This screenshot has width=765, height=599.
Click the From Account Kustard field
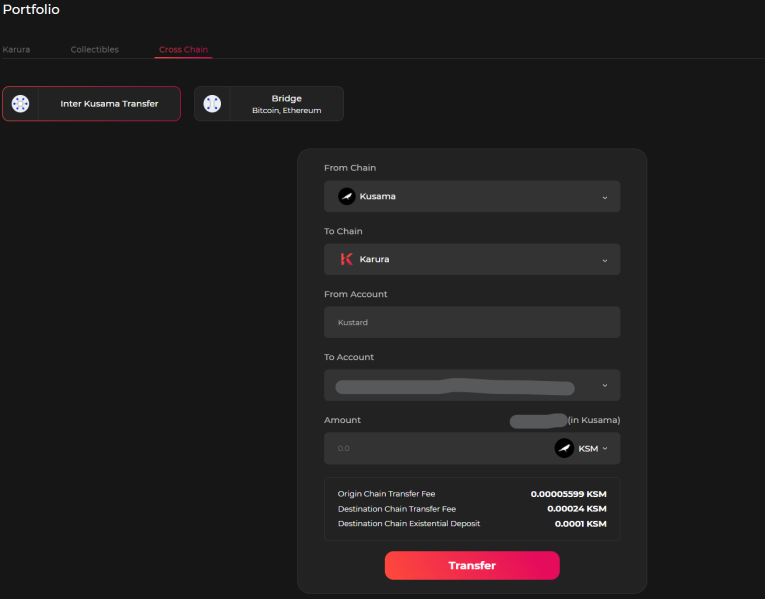(472, 322)
